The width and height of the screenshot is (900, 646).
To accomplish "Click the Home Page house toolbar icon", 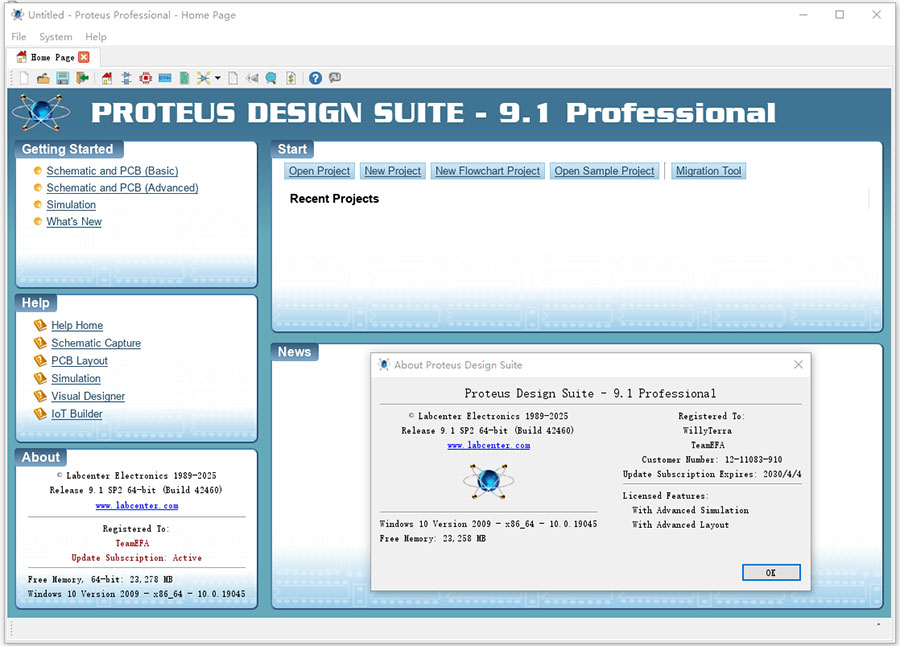I will 107,78.
